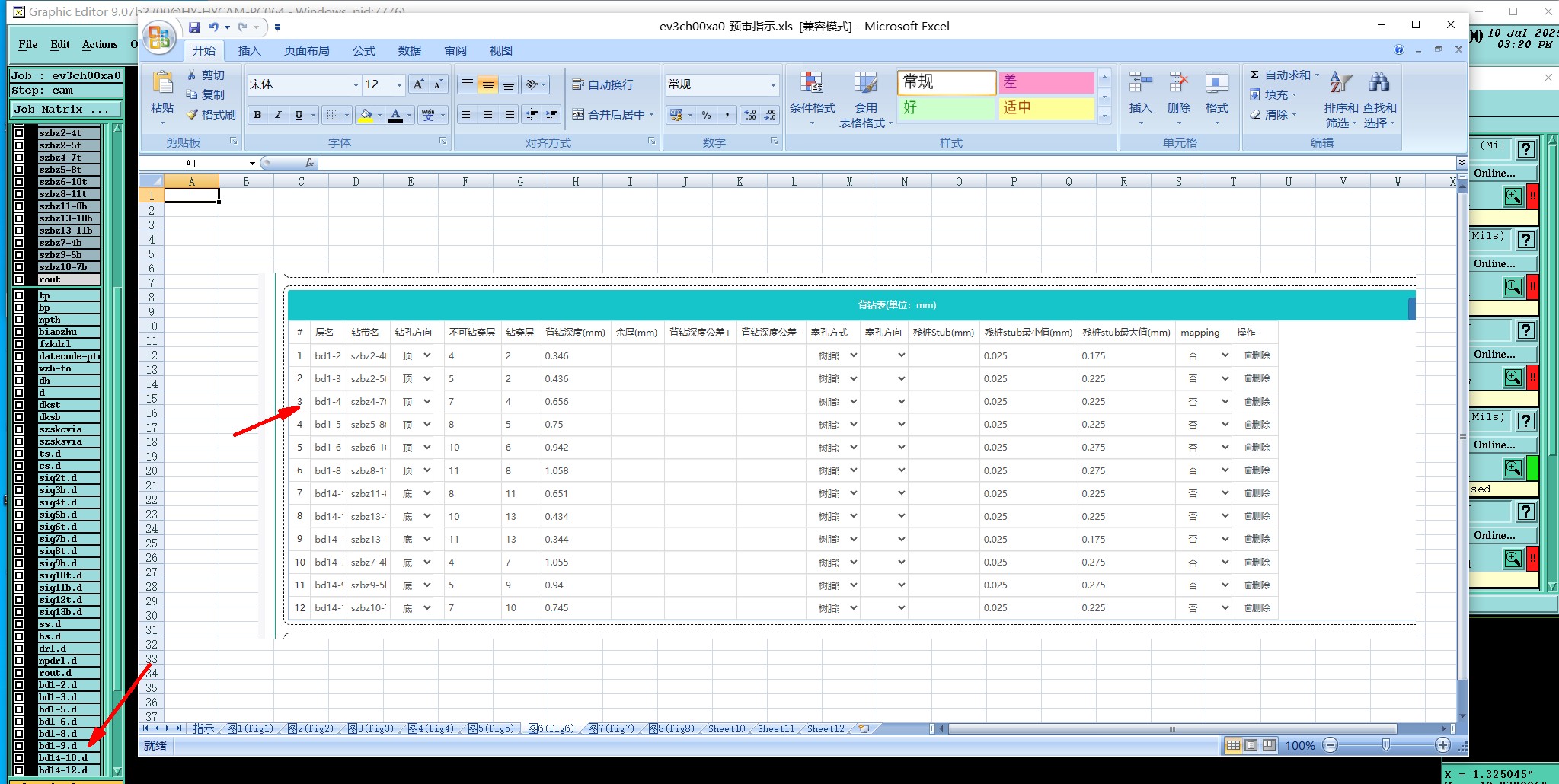This screenshot has height=784, width=1559.
Task: Align text right in the cell
Action: pyautogui.click(x=509, y=114)
